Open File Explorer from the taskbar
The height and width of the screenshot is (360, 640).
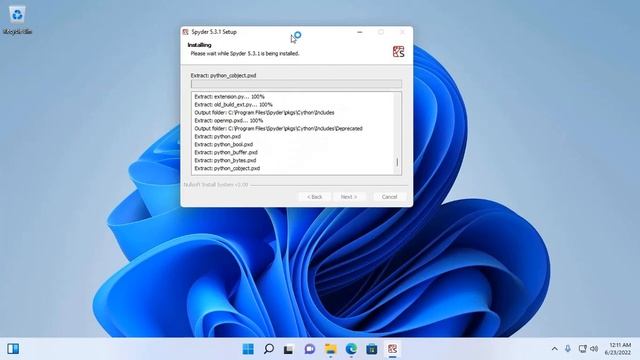(330, 349)
